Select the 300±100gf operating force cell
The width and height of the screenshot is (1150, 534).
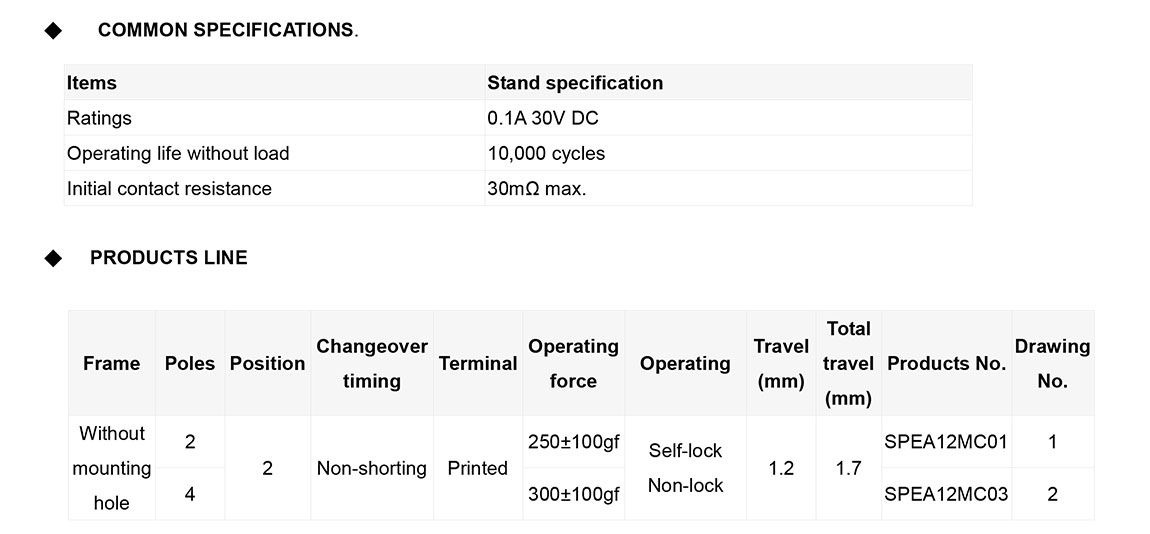573,494
